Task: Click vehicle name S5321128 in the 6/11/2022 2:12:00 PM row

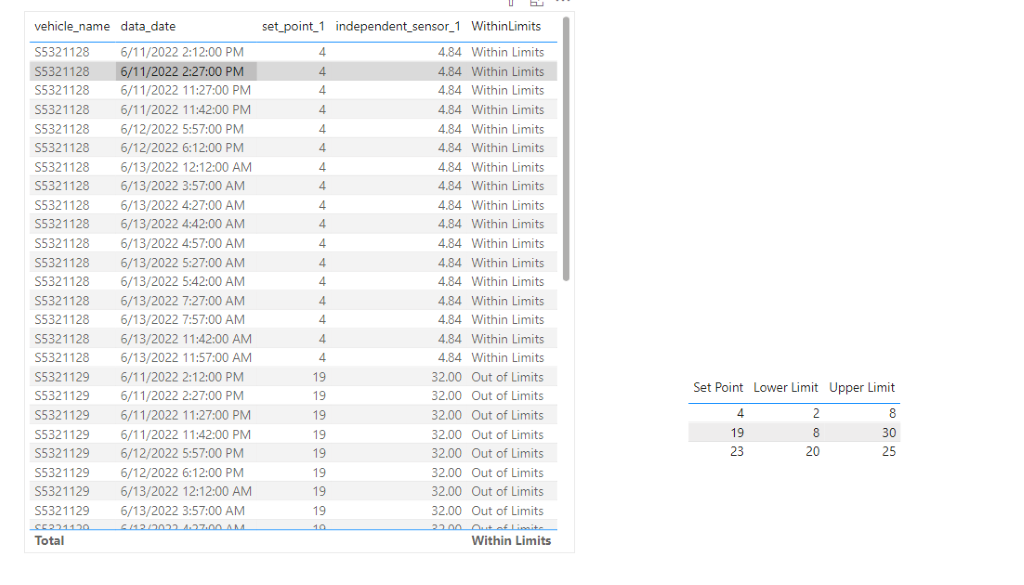Action: click(62, 52)
